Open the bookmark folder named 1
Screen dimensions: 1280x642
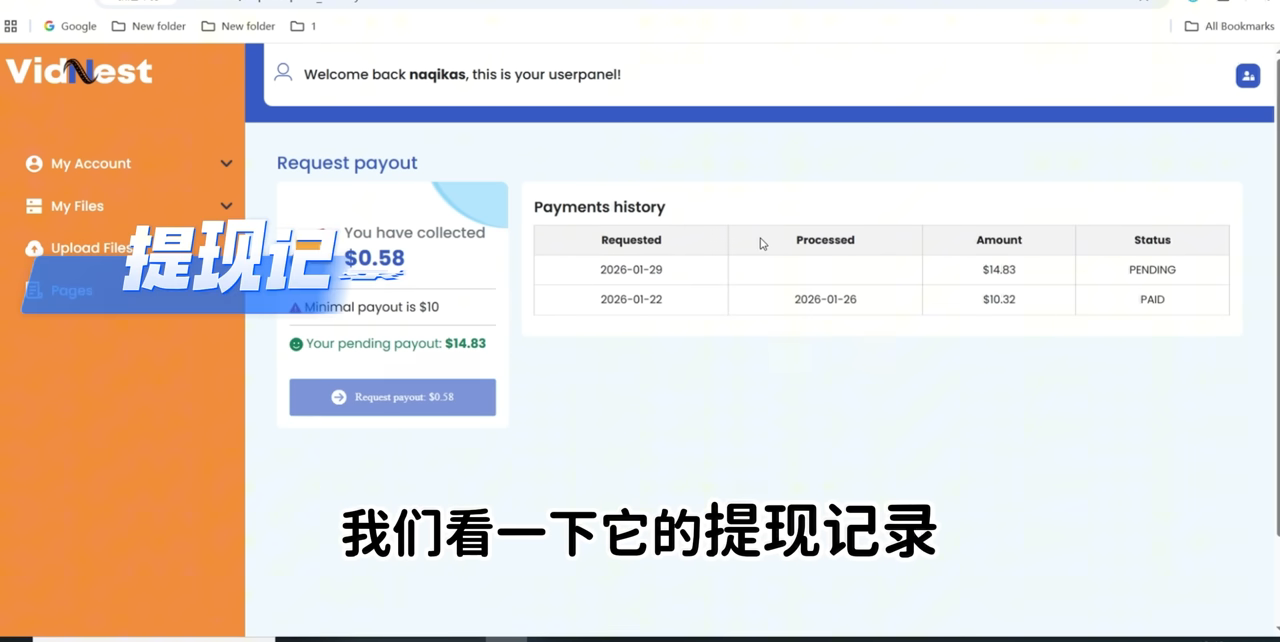(x=303, y=26)
